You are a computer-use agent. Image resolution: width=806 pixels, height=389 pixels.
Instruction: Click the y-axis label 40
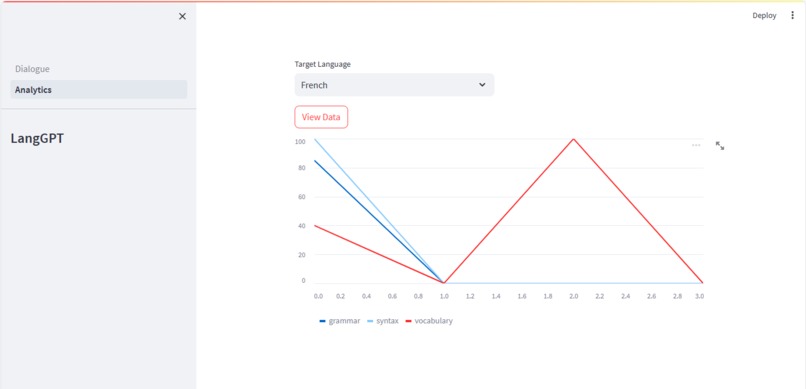[x=302, y=226]
